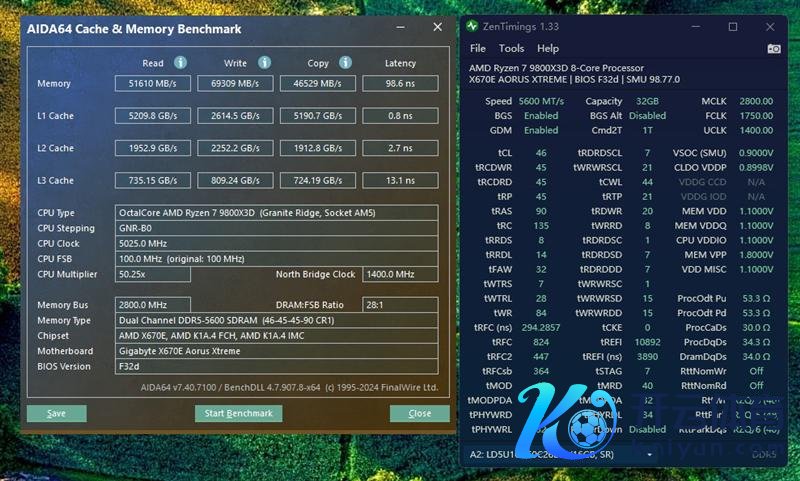This screenshot has height=481, width=800.
Task: Take a screenshot with ZenTimings camera icon
Action: click(773, 48)
